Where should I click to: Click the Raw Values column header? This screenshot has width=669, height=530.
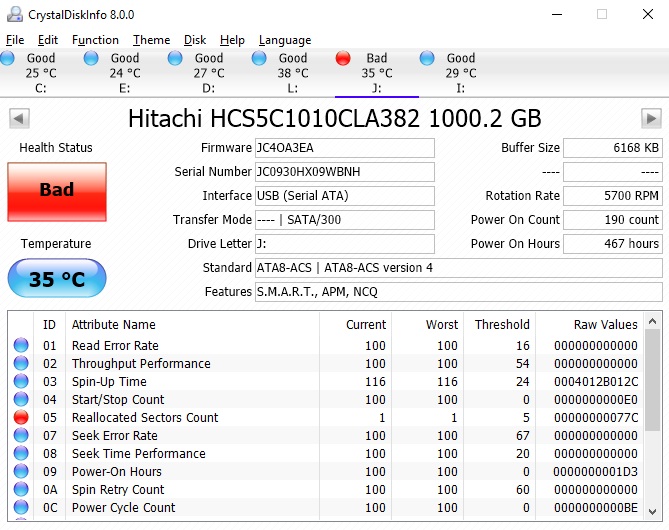(590, 324)
